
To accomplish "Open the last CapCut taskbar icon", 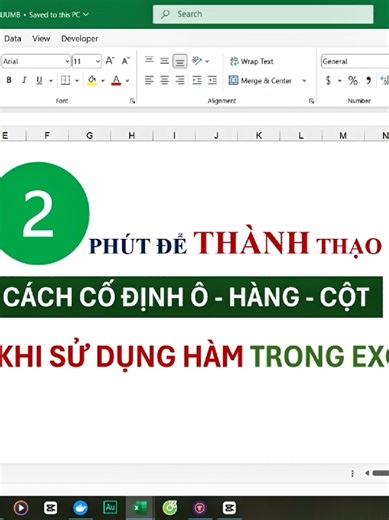I will coord(229,508).
